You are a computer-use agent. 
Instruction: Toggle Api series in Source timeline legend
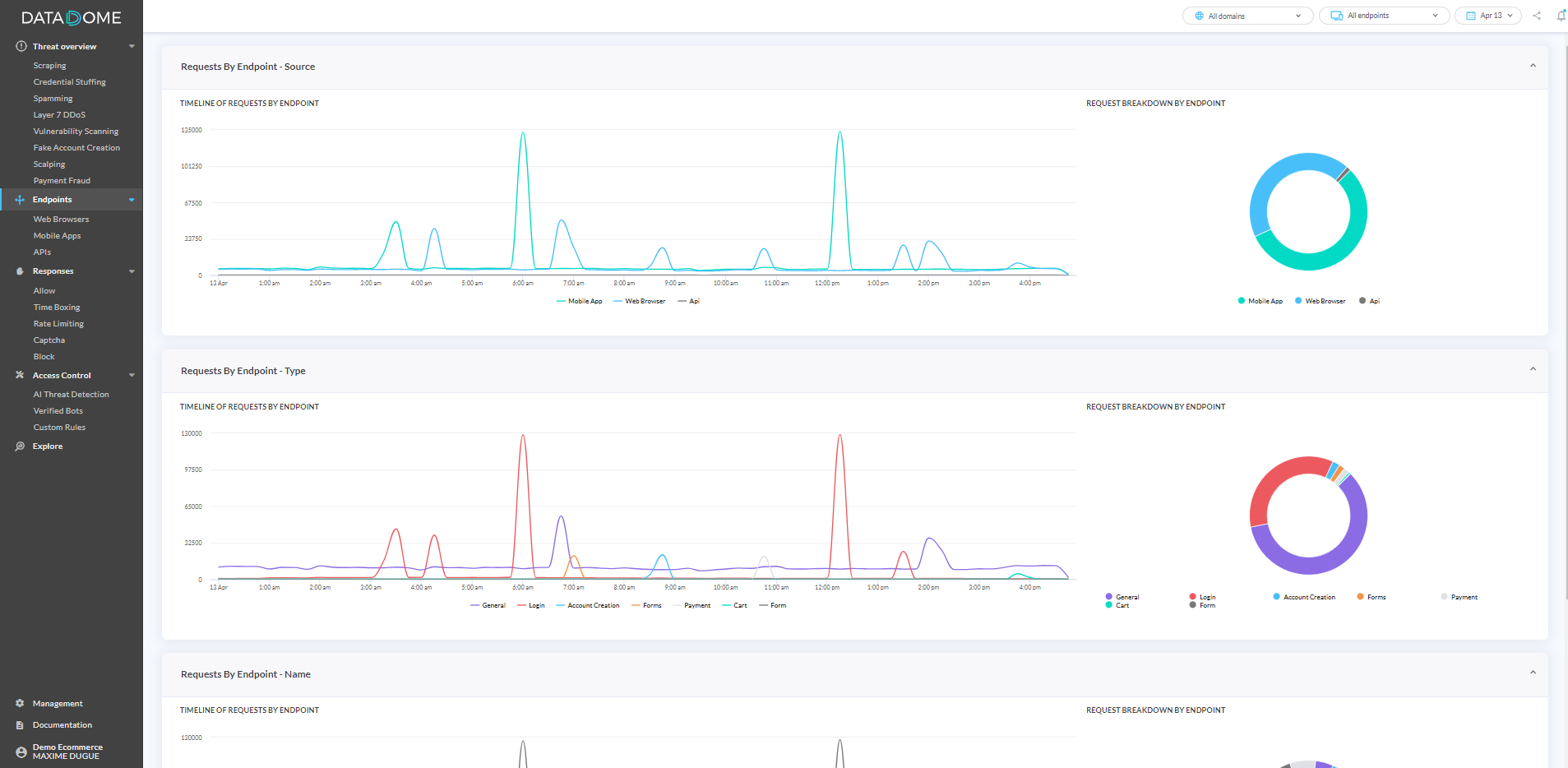pos(688,301)
